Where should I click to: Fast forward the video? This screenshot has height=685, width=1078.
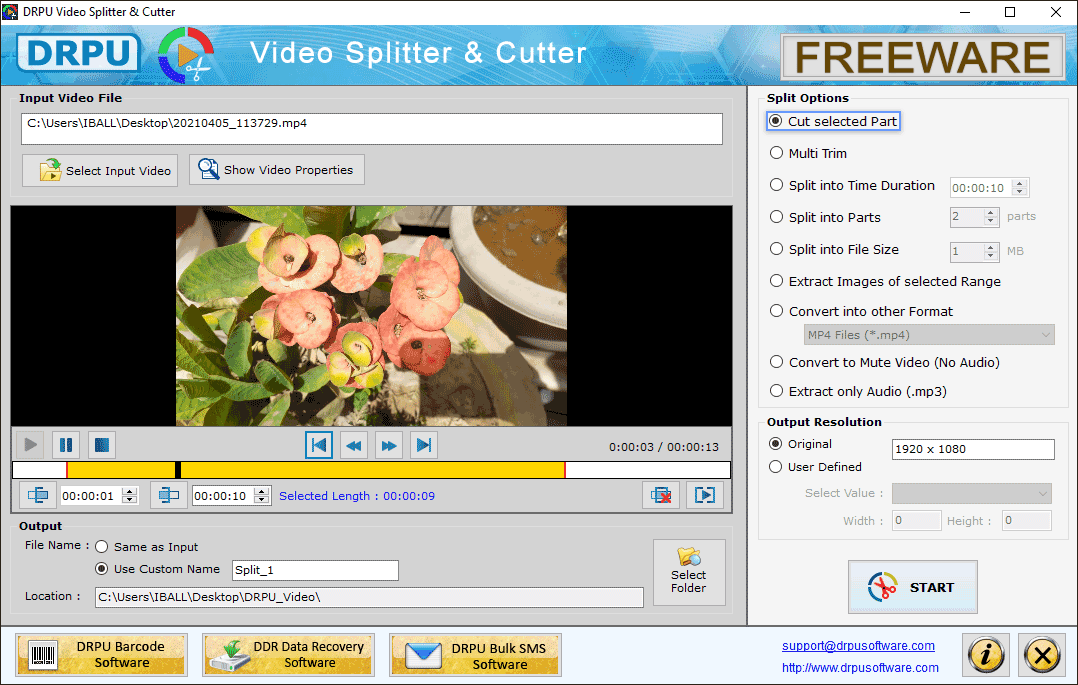coord(389,445)
